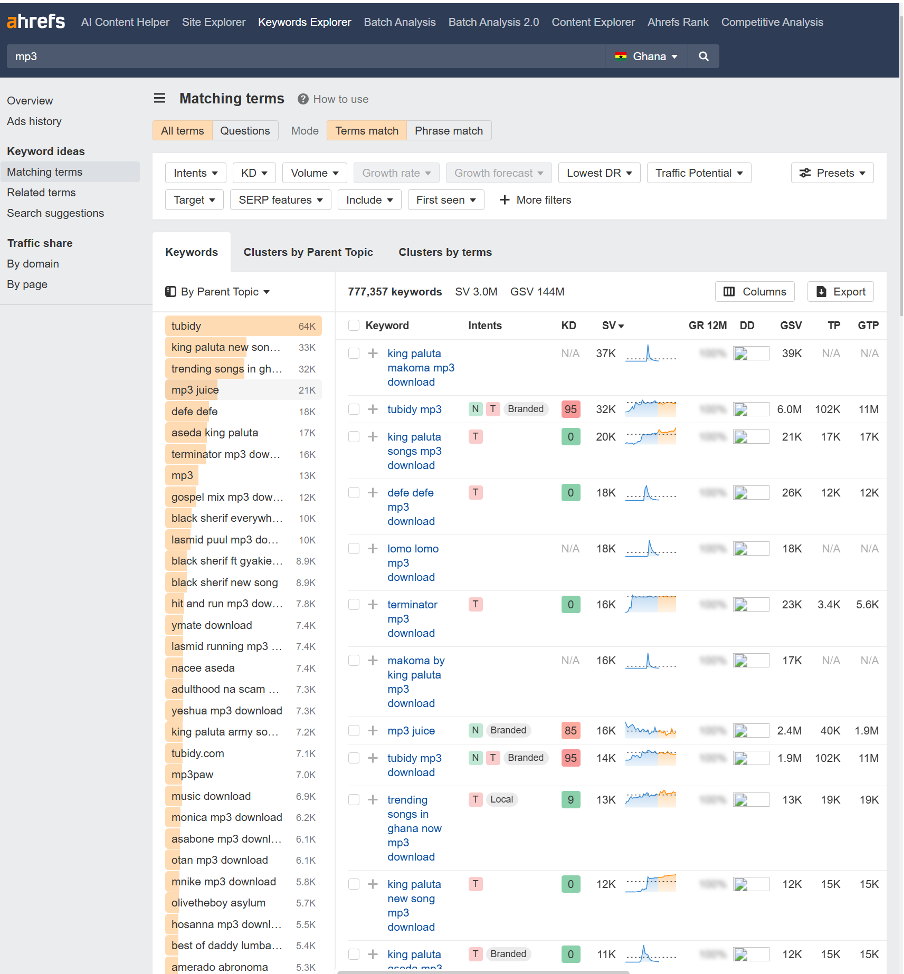
Task: Select the Phrase match mode button
Action: [x=448, y=131]
